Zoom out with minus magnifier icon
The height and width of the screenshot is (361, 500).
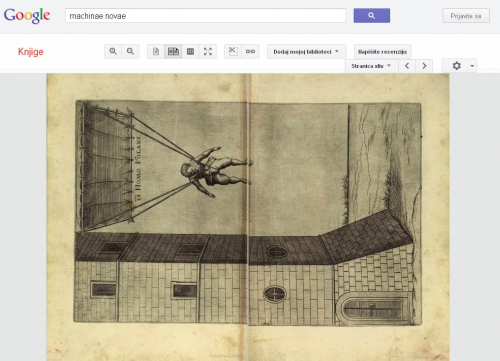(130, 51)
